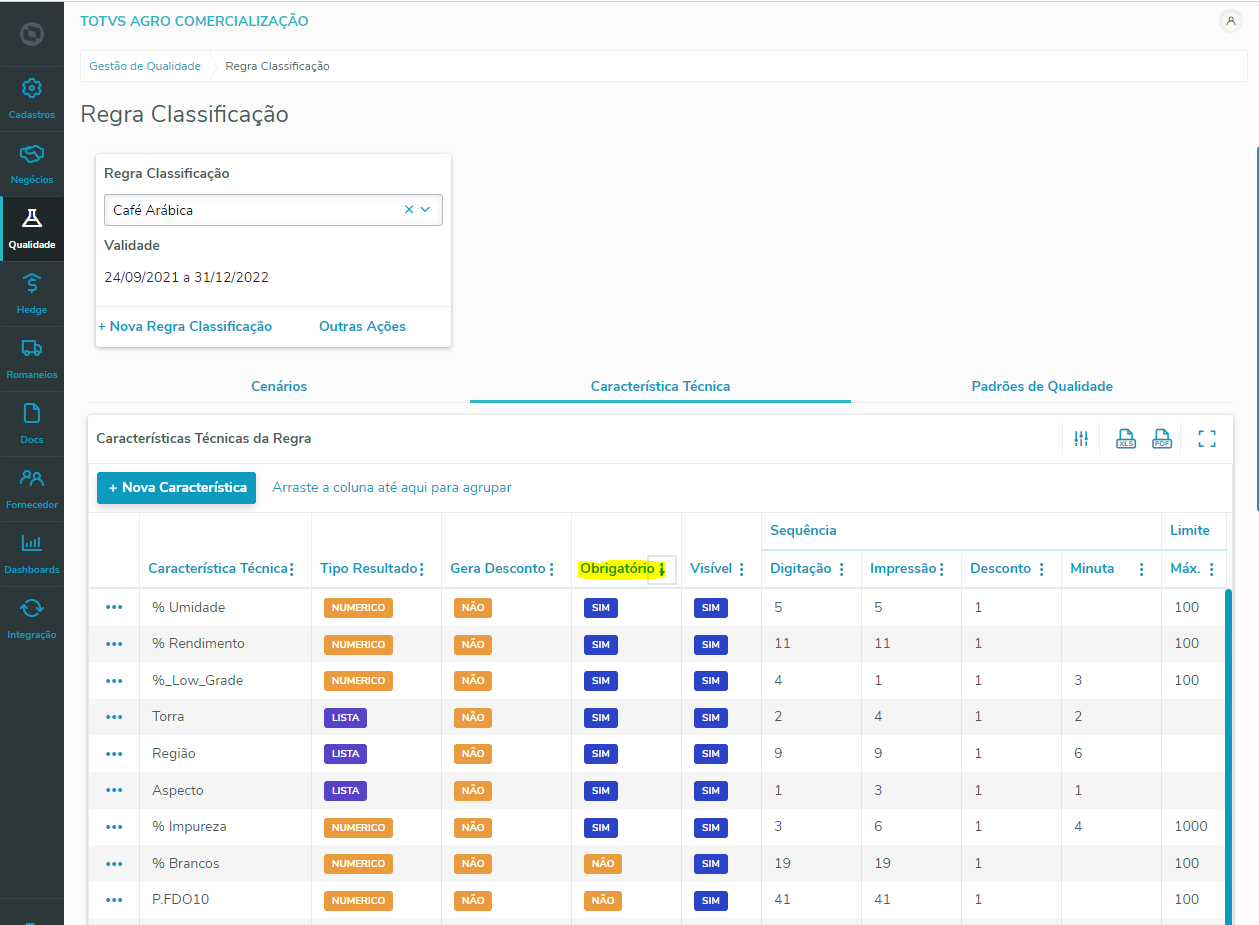Viewport: 1259px width, 925px height.
Task: Select the Característica Técnica tab
Action: 660,386
